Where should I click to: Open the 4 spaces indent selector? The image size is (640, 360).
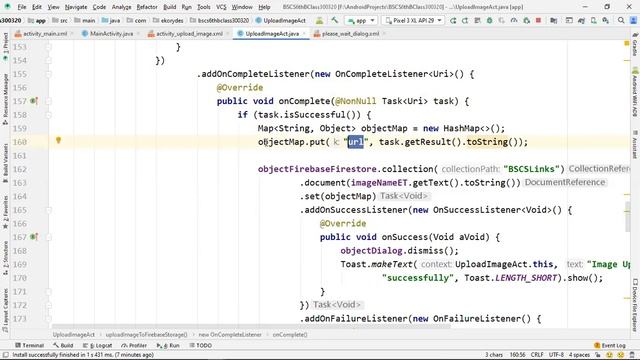click(579, 355)
